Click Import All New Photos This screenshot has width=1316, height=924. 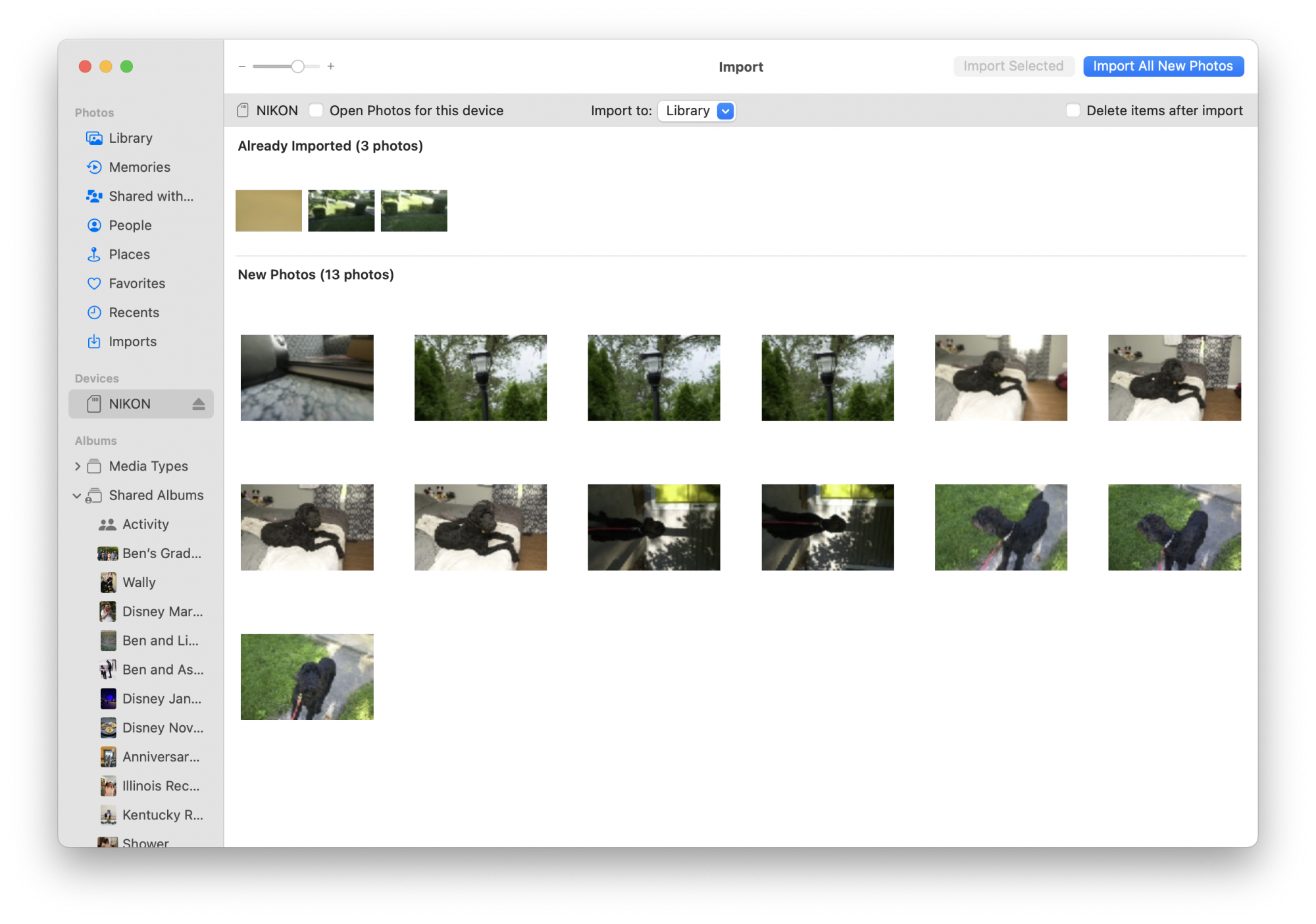[1163, 66]
